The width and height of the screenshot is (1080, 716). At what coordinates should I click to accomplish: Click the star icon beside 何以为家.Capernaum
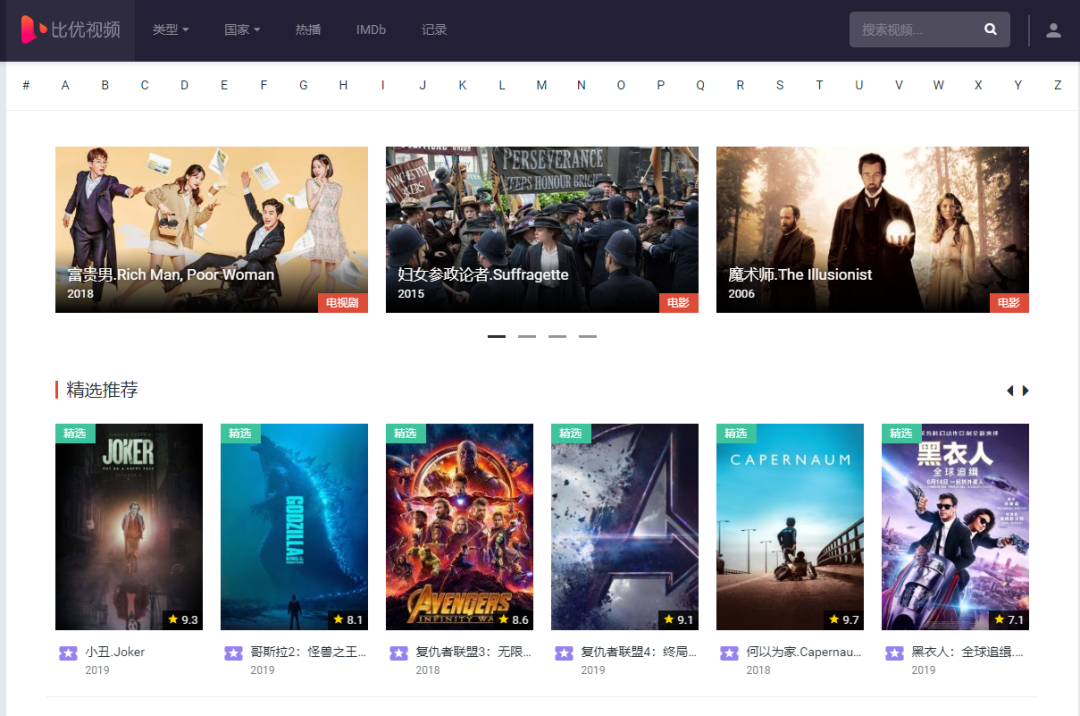(x=729, y=653)
